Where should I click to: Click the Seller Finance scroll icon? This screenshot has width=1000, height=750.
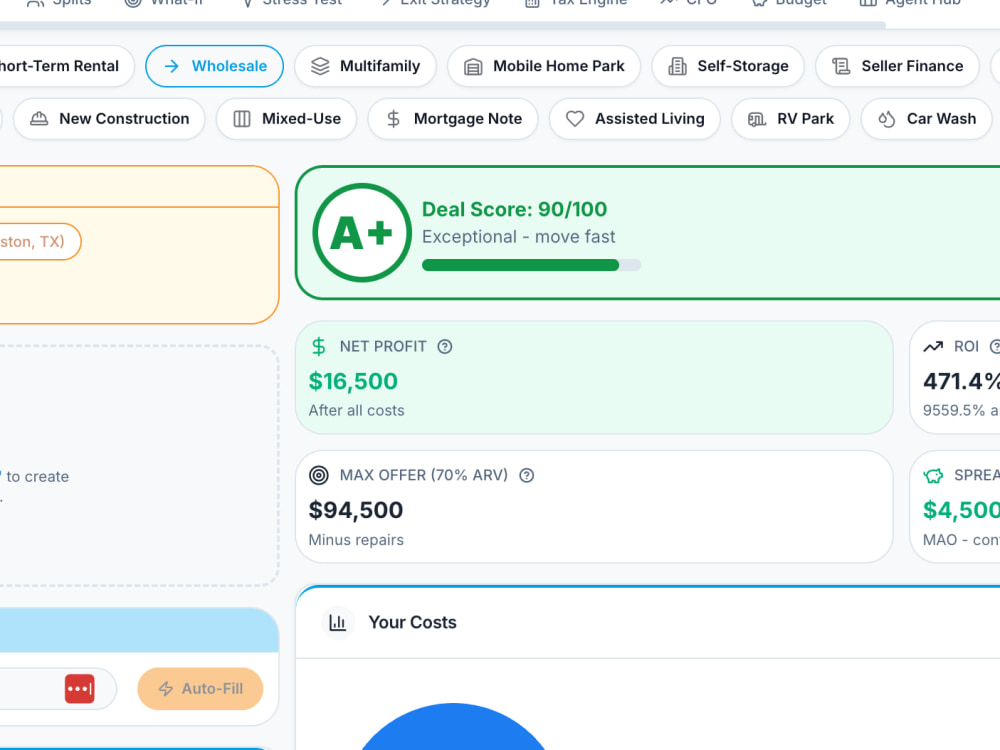click(841, 66)
